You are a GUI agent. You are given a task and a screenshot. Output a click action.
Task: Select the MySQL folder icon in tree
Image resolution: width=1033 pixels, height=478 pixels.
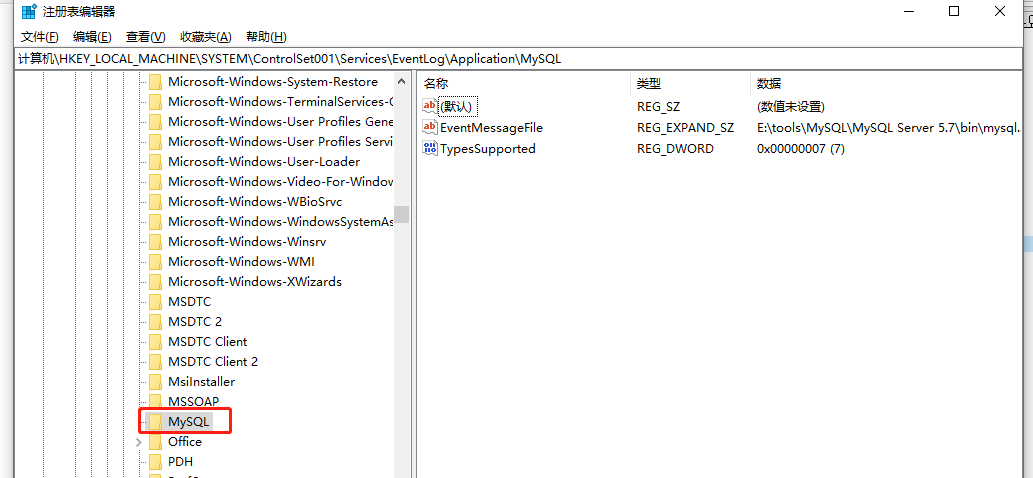tap(155, 422)
